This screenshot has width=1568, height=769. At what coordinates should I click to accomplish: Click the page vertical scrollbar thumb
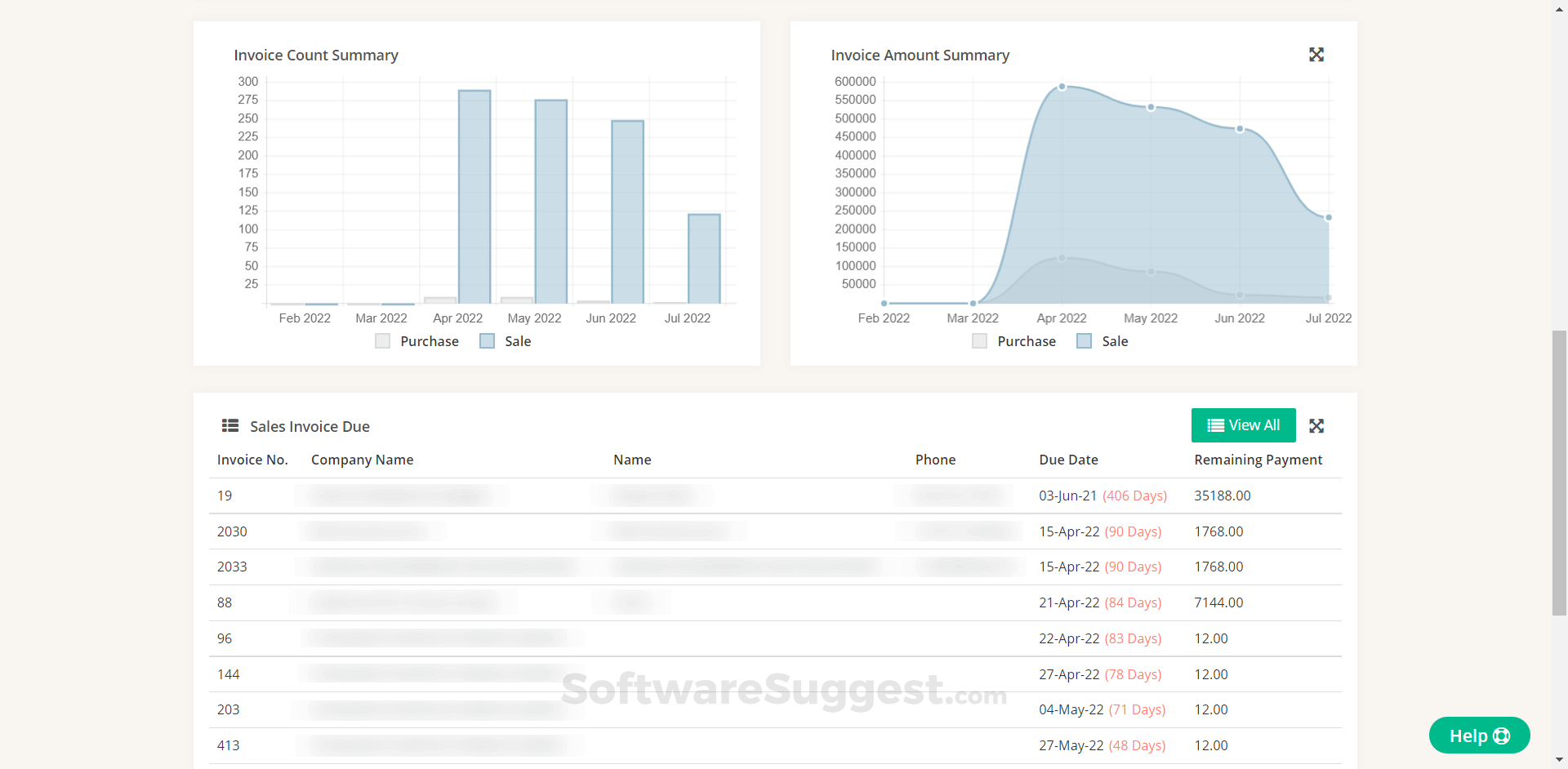point(1559,472)
